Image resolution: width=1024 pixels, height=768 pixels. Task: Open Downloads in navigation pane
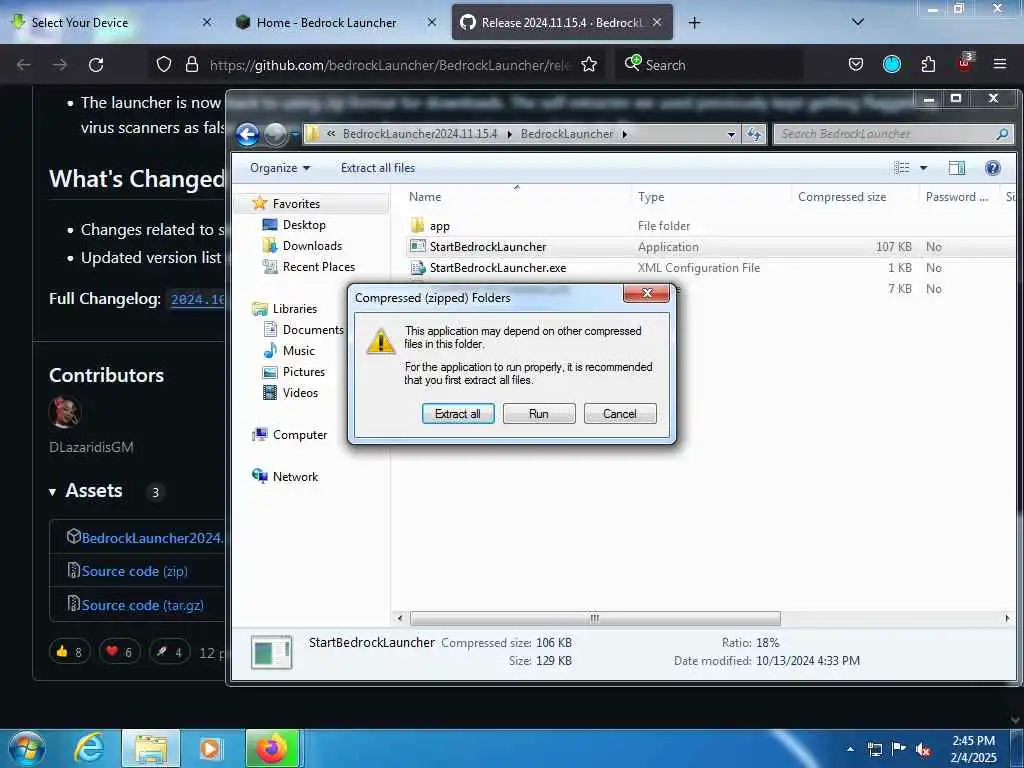point(312,246)
